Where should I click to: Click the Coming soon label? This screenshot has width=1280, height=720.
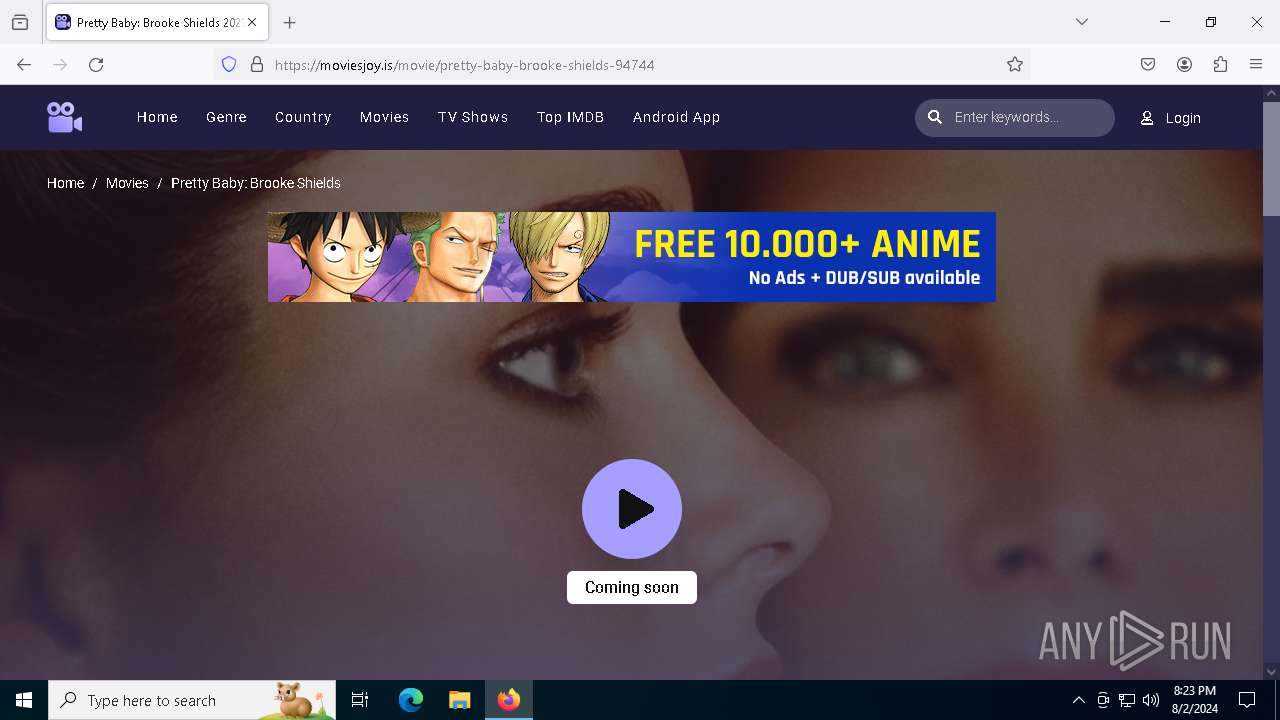[x=632, y=587]
